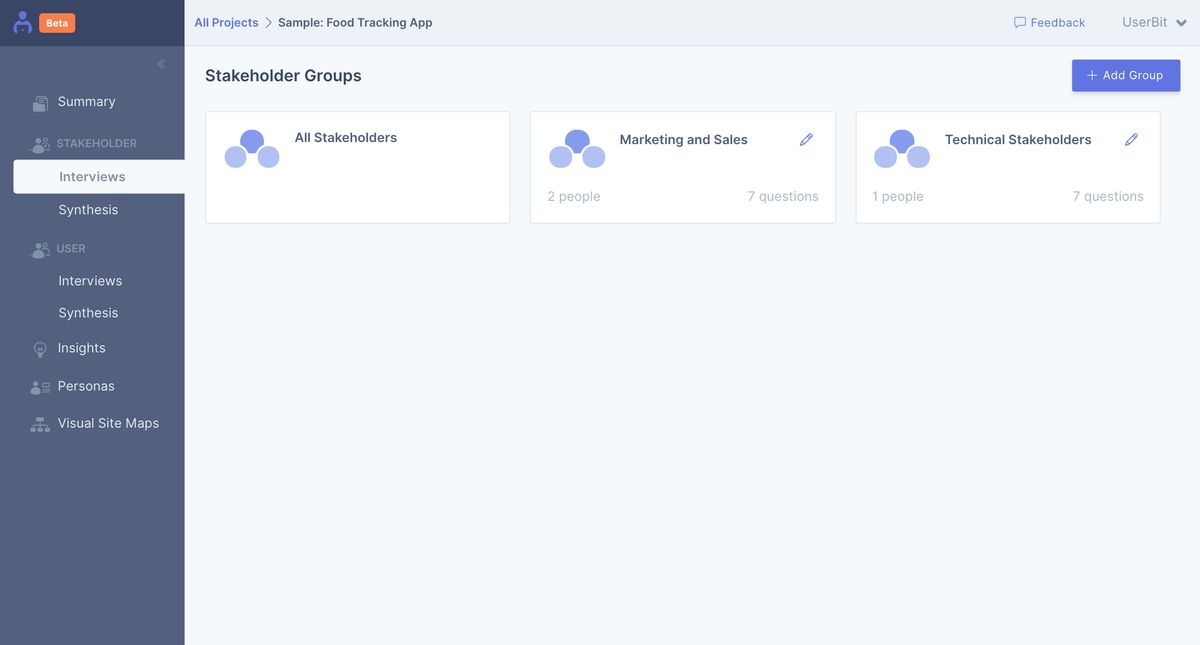Viewport: 1200px width, 645px height.
Task: Open Synthesis under the USER section
Action: coord(88,312)
